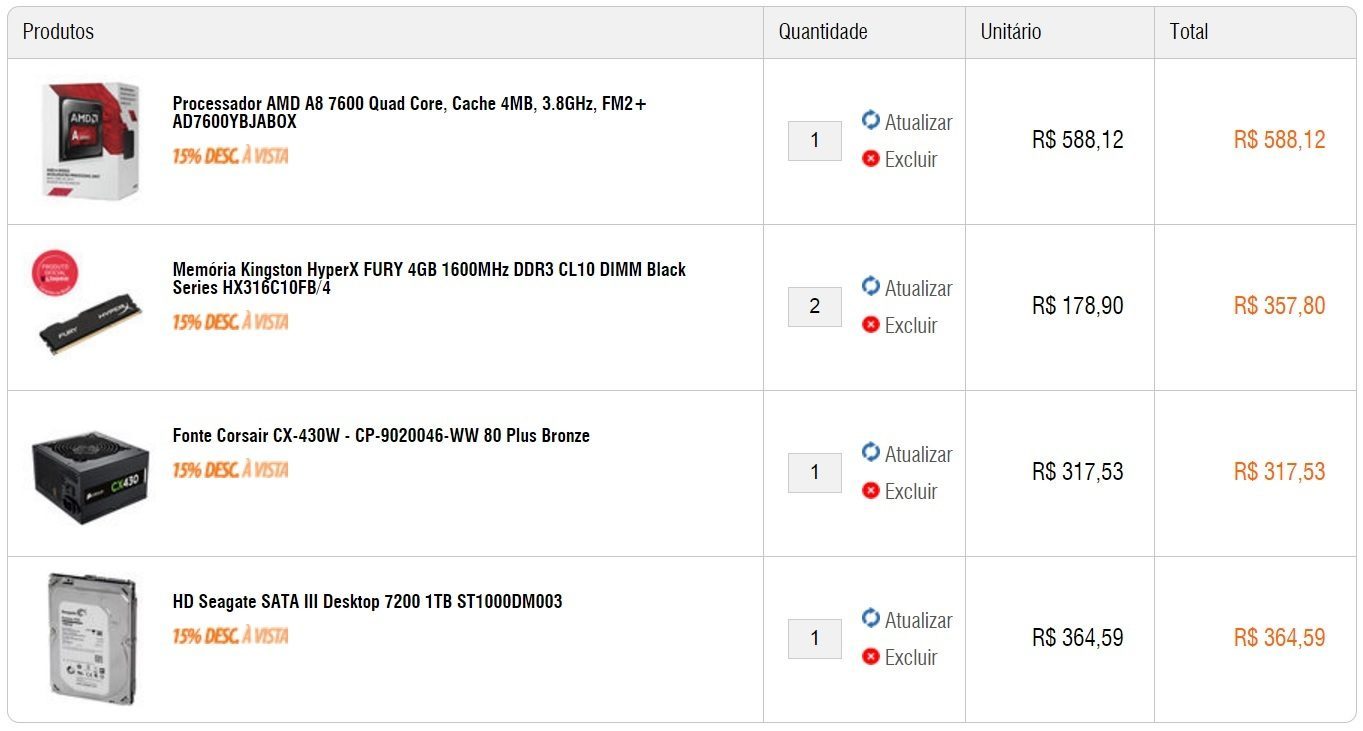Image resolution: width=1363 pixels, height=731 pixels.
Task: Focus the quantity field for AMD A8 processor
Action: (815, 140)
